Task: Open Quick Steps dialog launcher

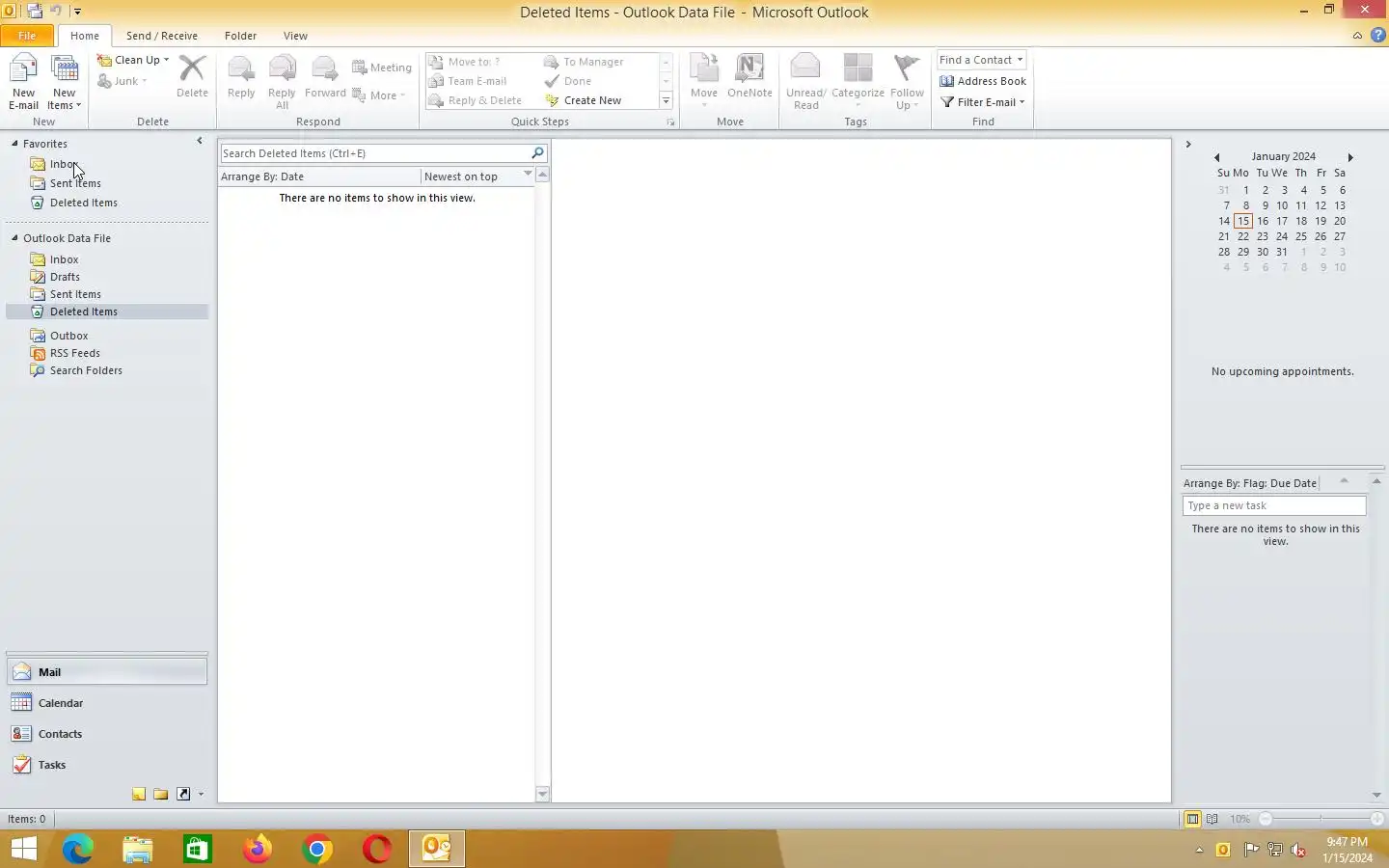Action: 670,122
